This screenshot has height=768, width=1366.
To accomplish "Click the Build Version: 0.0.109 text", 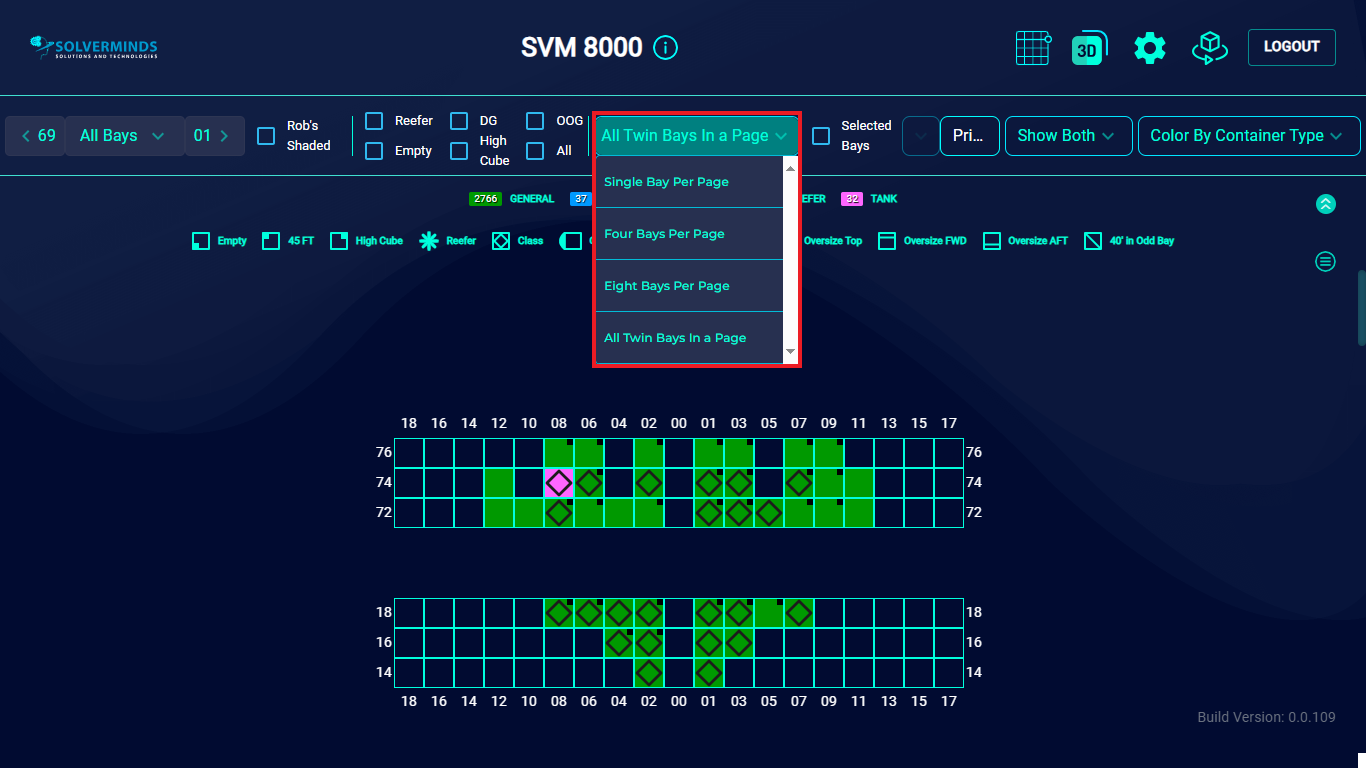I will (x=1266, y=717).
